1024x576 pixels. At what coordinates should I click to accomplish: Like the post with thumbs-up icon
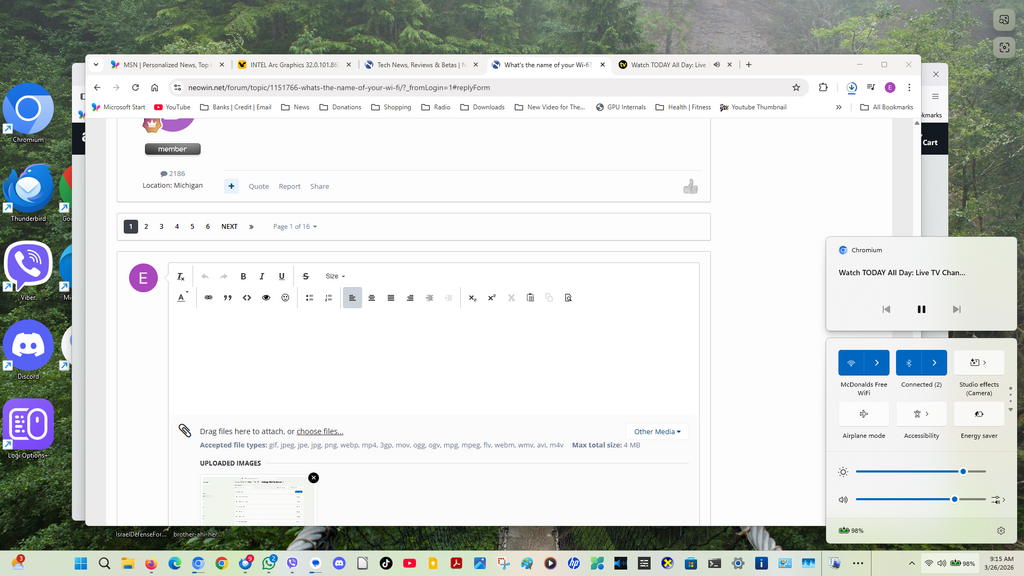[x=690, y=187]
